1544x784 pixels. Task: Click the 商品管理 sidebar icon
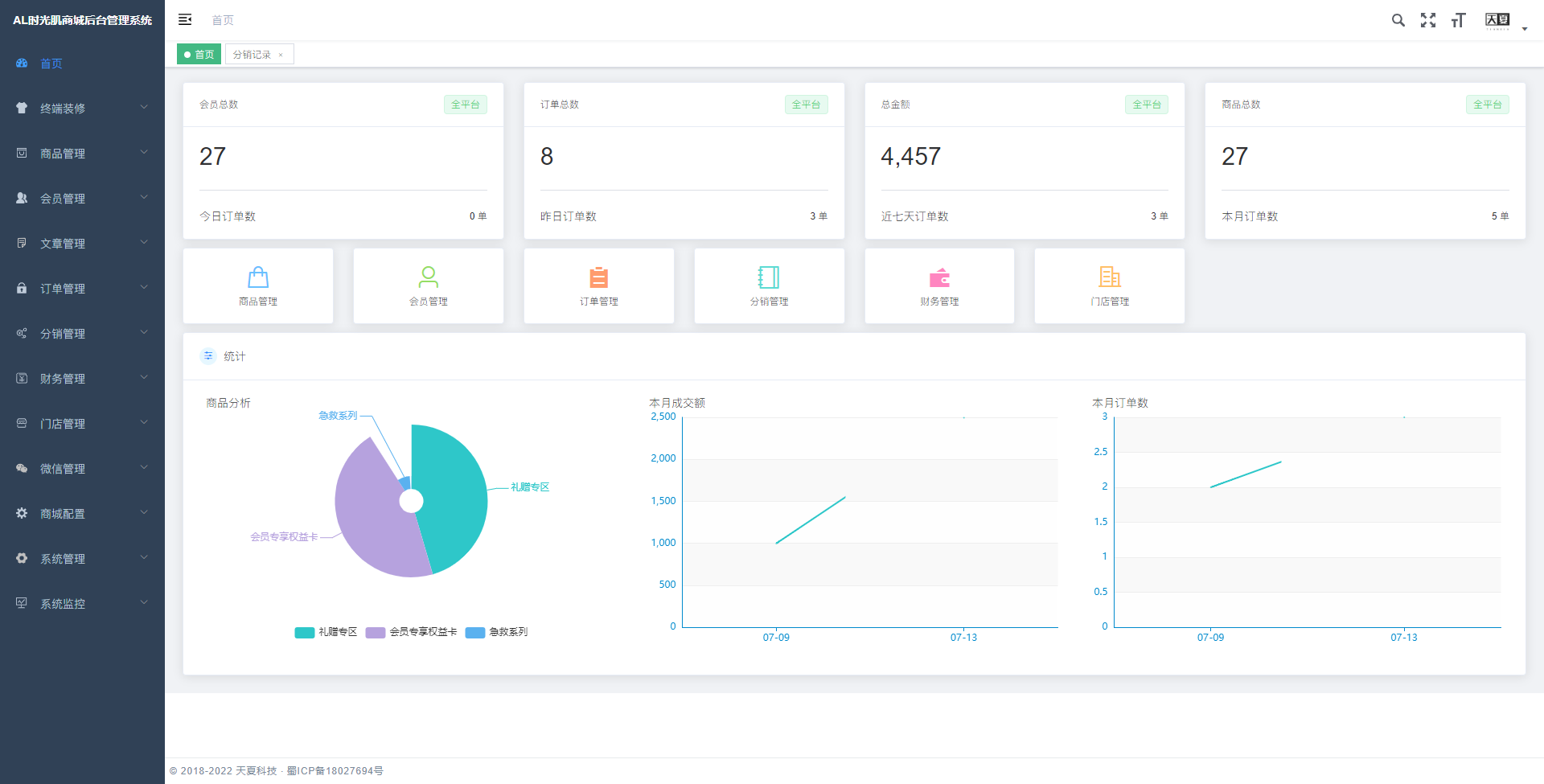pyautogui.click(x=22, y=154)
